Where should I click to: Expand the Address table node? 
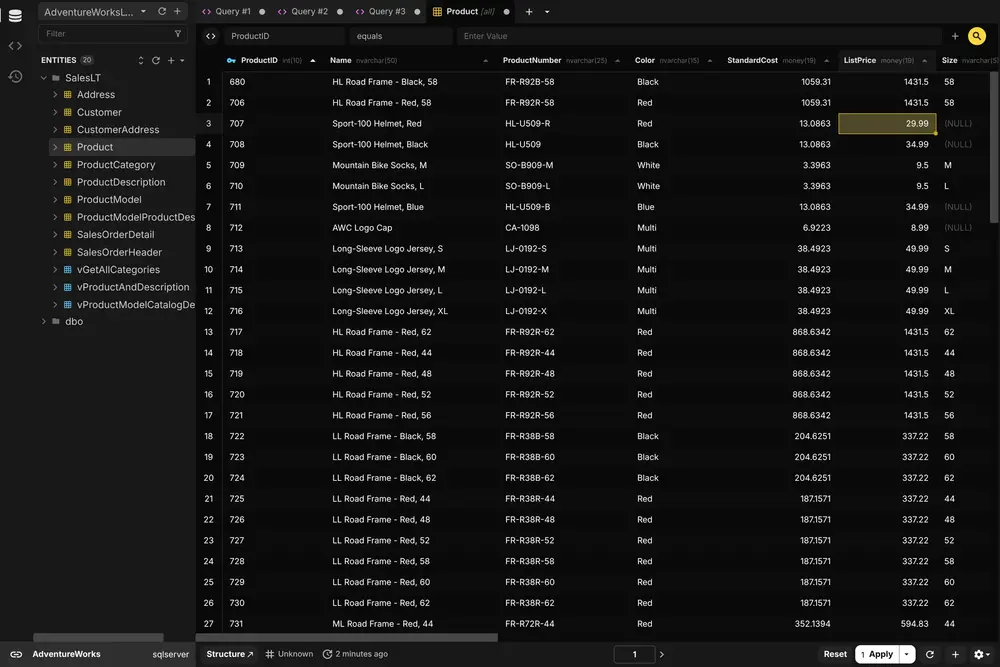tap(55, 94)
